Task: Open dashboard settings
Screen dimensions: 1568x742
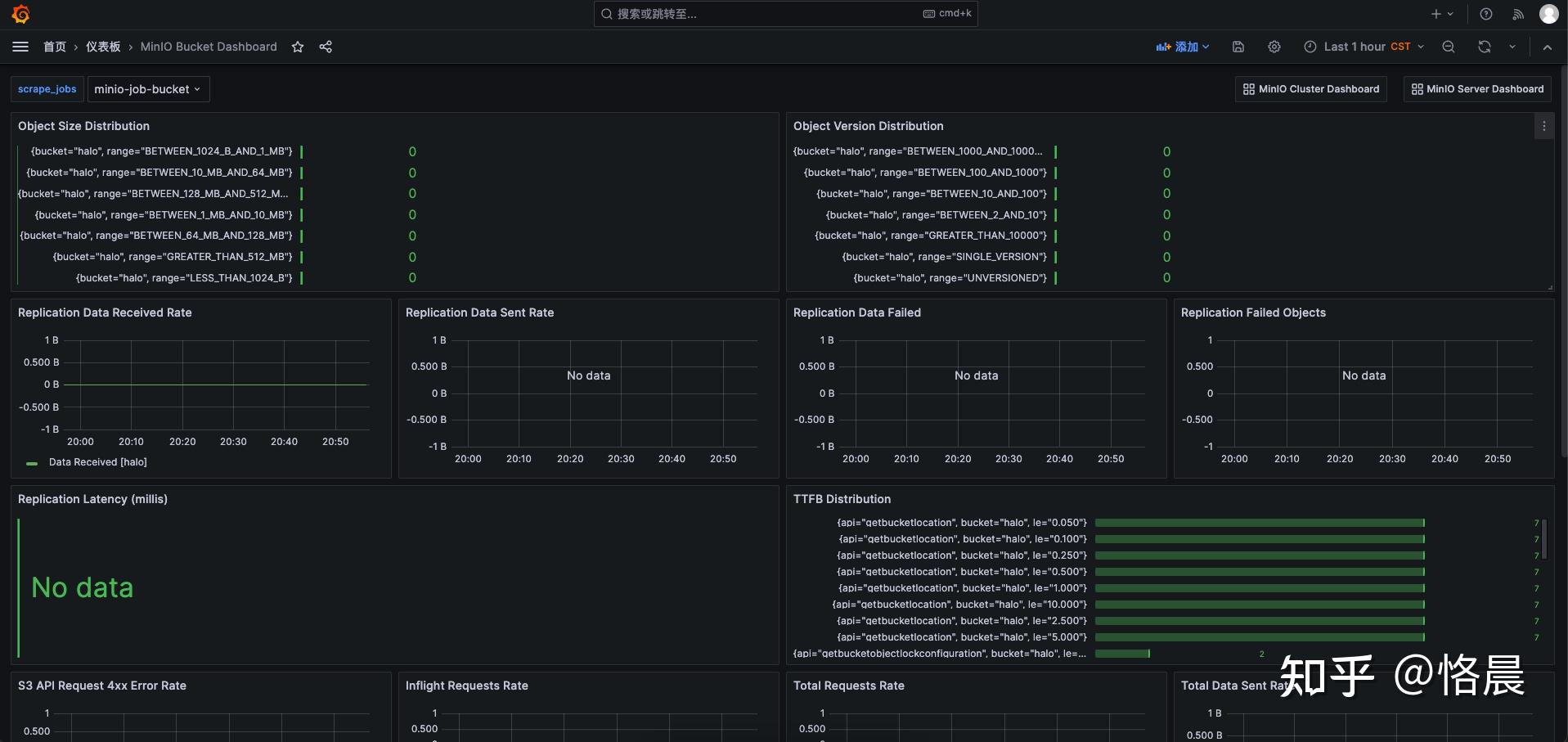Action: [x=1274, y=47]
